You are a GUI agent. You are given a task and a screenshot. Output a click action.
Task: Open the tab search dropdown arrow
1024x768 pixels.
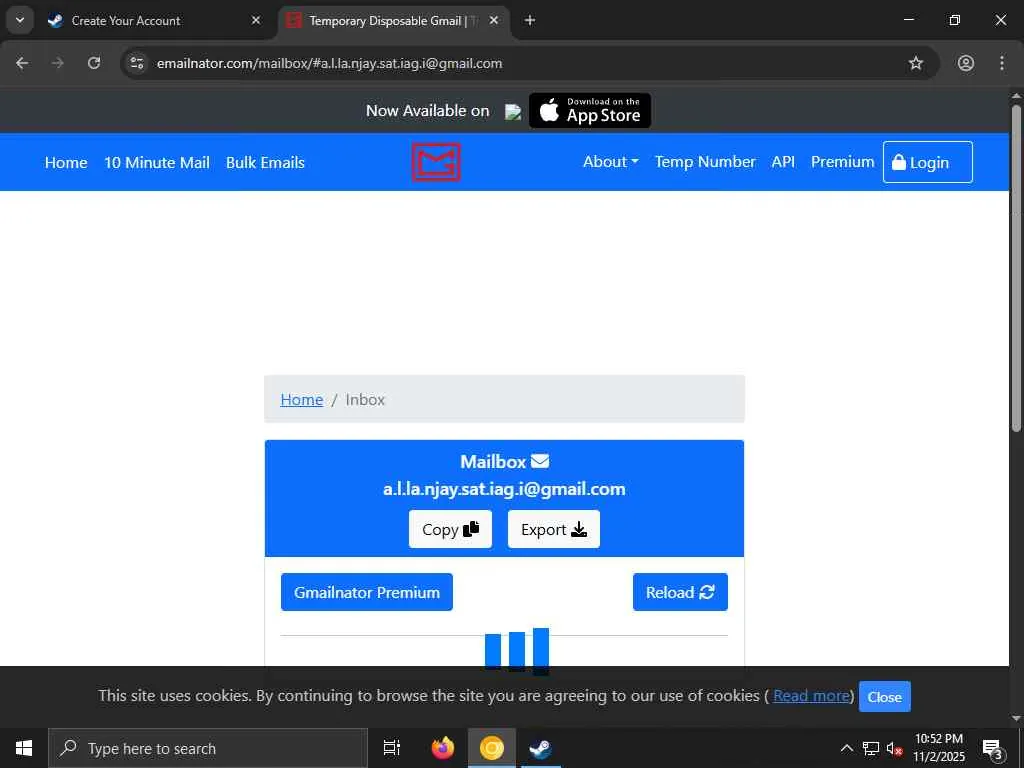pyautogui.click(x=20, y=20)
